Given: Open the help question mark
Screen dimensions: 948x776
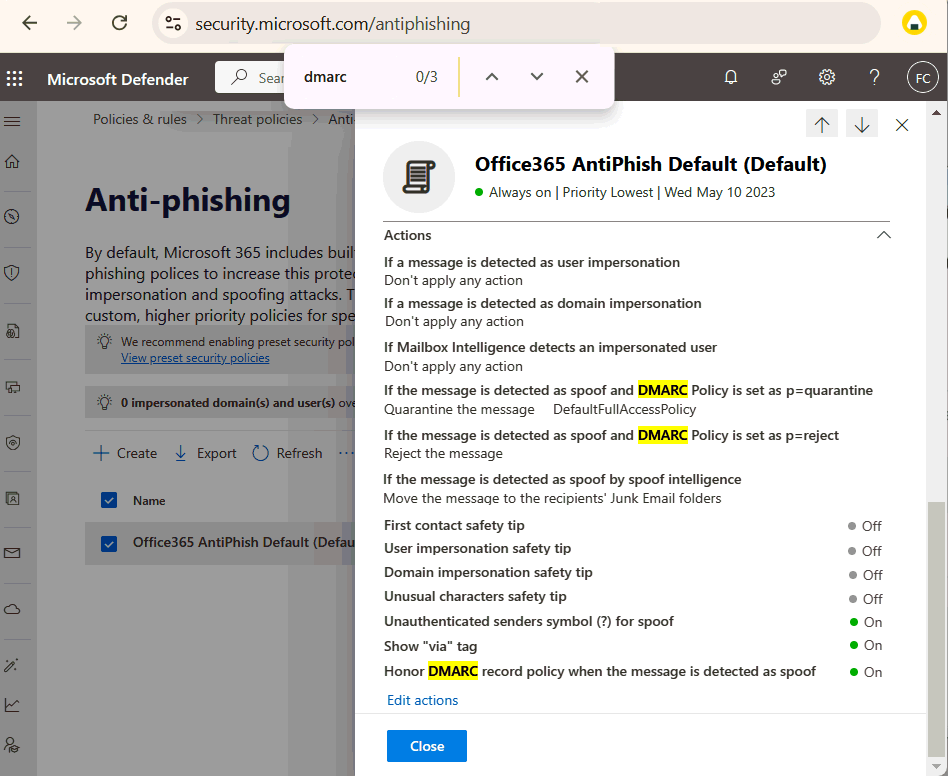Looking at the screenshot, I should click(874, 77).
